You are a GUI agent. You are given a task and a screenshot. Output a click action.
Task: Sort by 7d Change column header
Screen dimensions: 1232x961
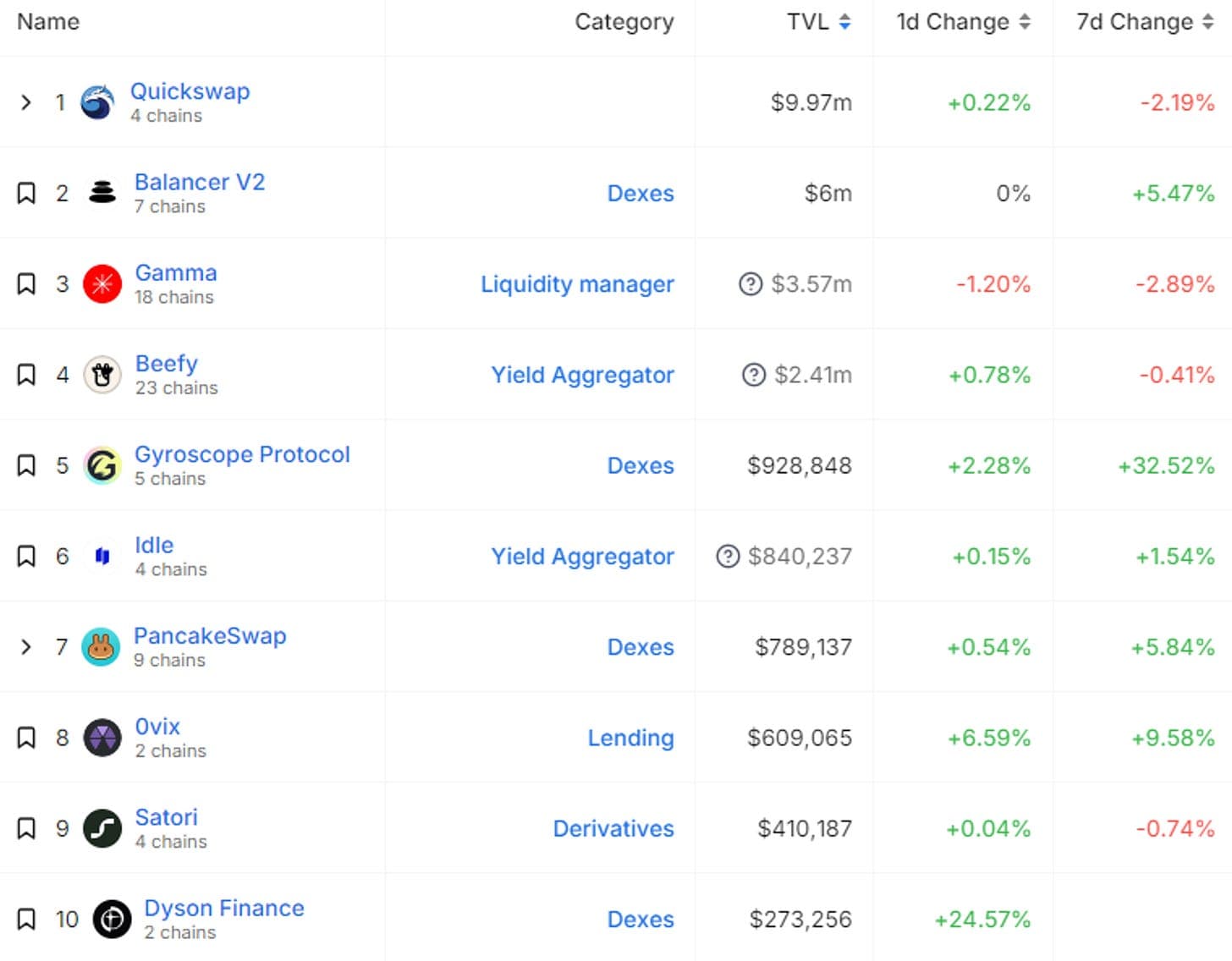pos(1145,22)
